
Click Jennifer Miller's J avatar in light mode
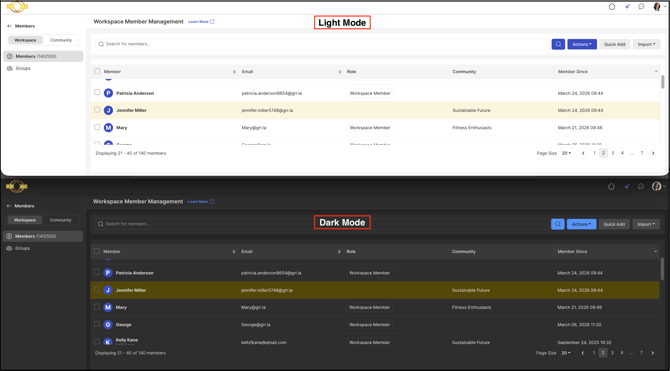(x=109, y=110)
